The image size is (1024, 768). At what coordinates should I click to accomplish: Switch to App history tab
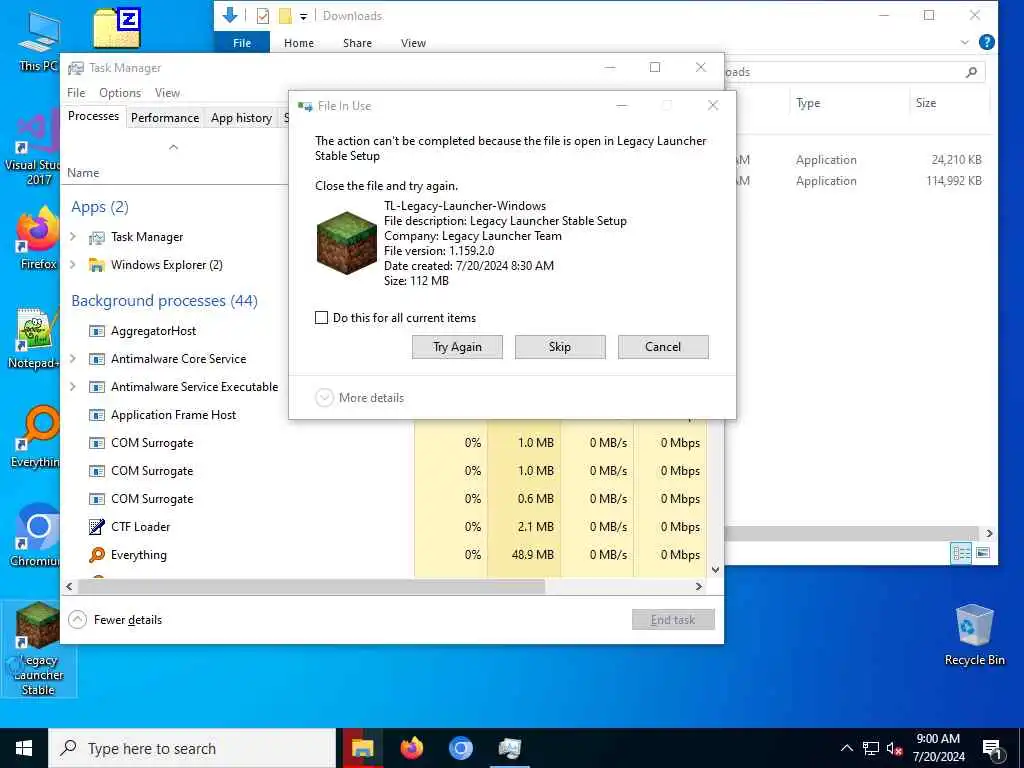(x=241, y=118)
